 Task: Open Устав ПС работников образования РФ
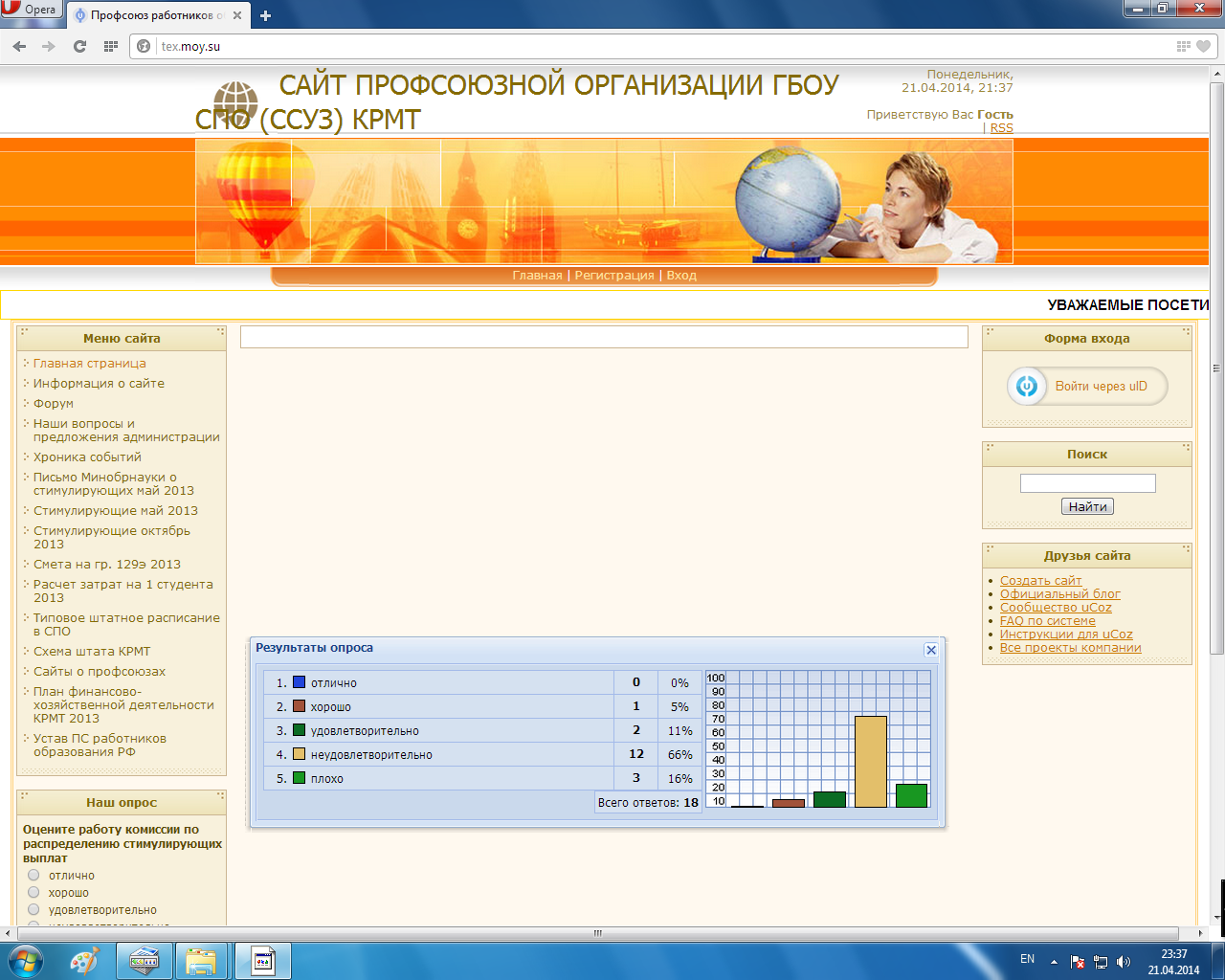(x=100, y=746)
